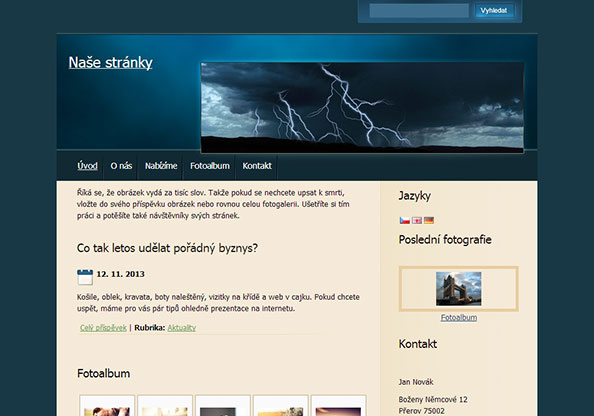
Task: Select the Czech flag language icon
Action: click(x=405, y=220)
